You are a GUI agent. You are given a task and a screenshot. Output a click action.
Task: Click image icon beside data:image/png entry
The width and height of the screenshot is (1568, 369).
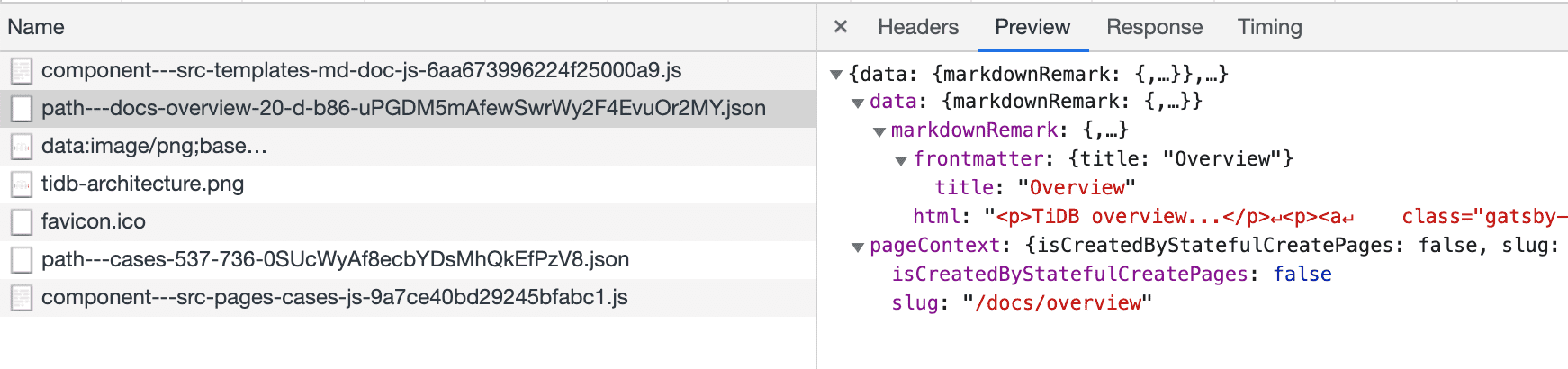22,147
